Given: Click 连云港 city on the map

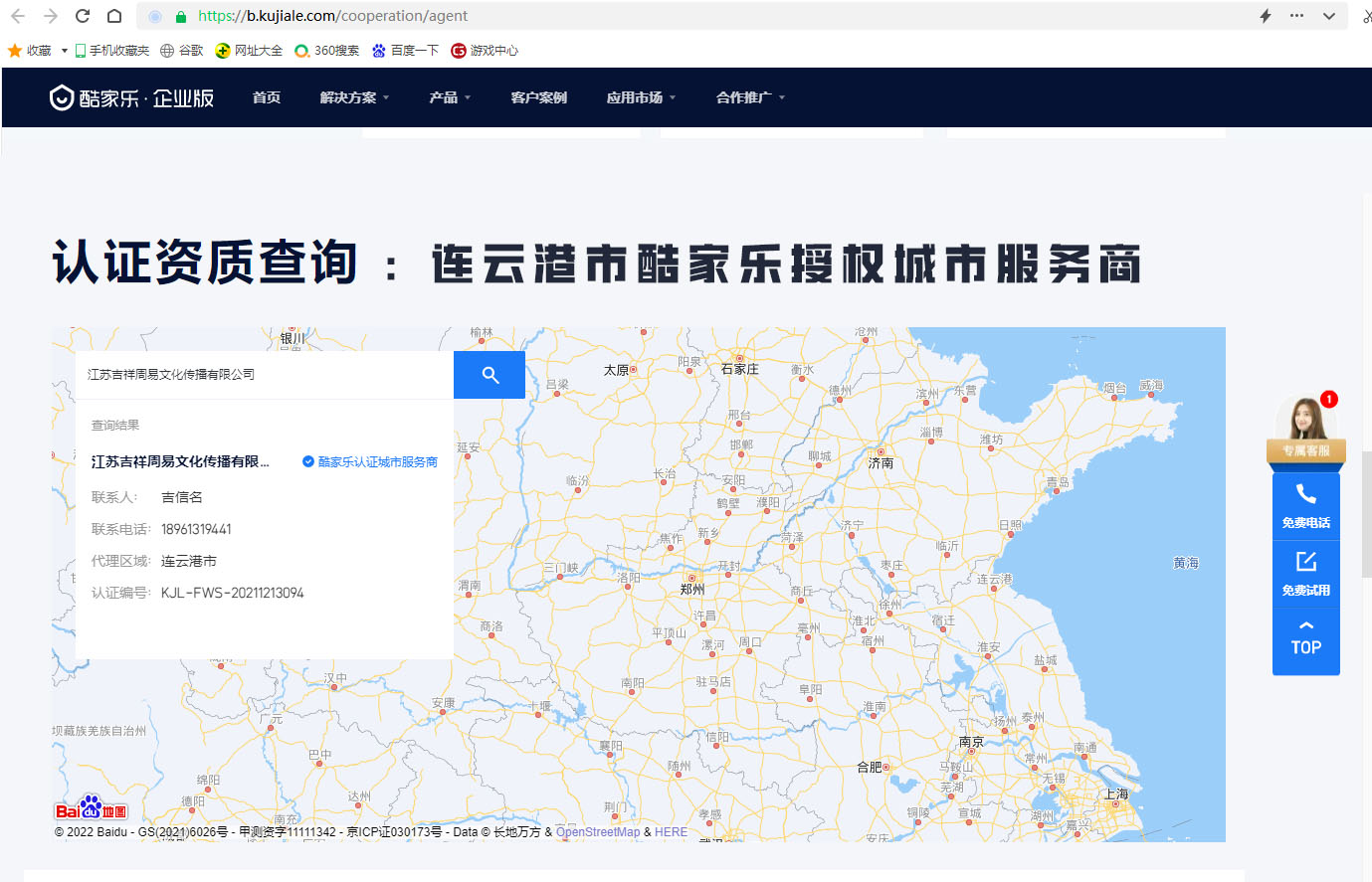Looking at the screenshot, I should [994, 579].
